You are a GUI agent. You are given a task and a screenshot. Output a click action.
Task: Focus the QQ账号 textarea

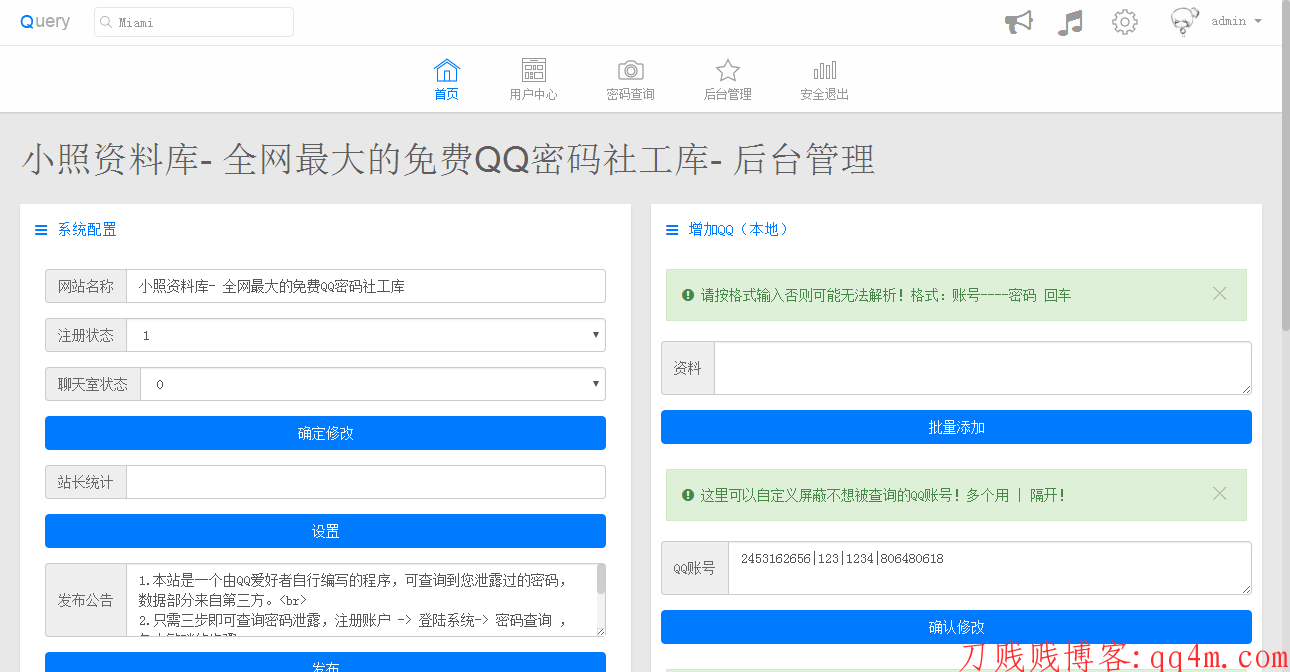coord(990,568)
